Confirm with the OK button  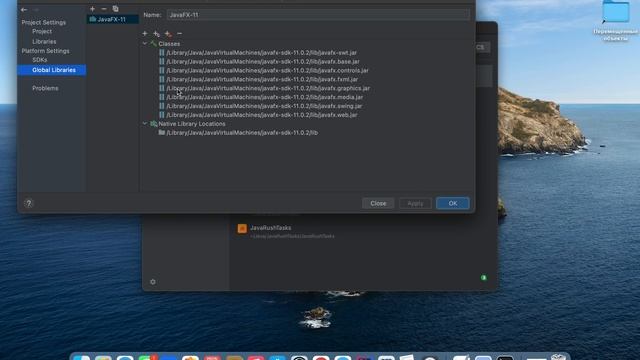[x=453, y=203]
